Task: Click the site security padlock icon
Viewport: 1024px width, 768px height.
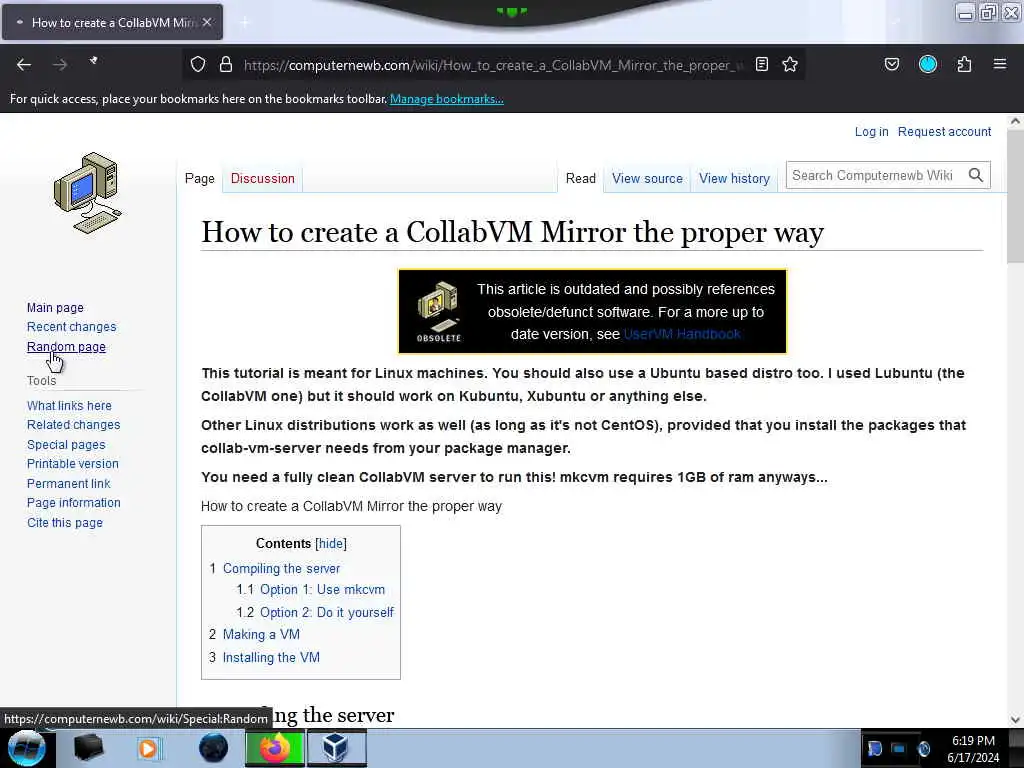Action: click(226, 64)
